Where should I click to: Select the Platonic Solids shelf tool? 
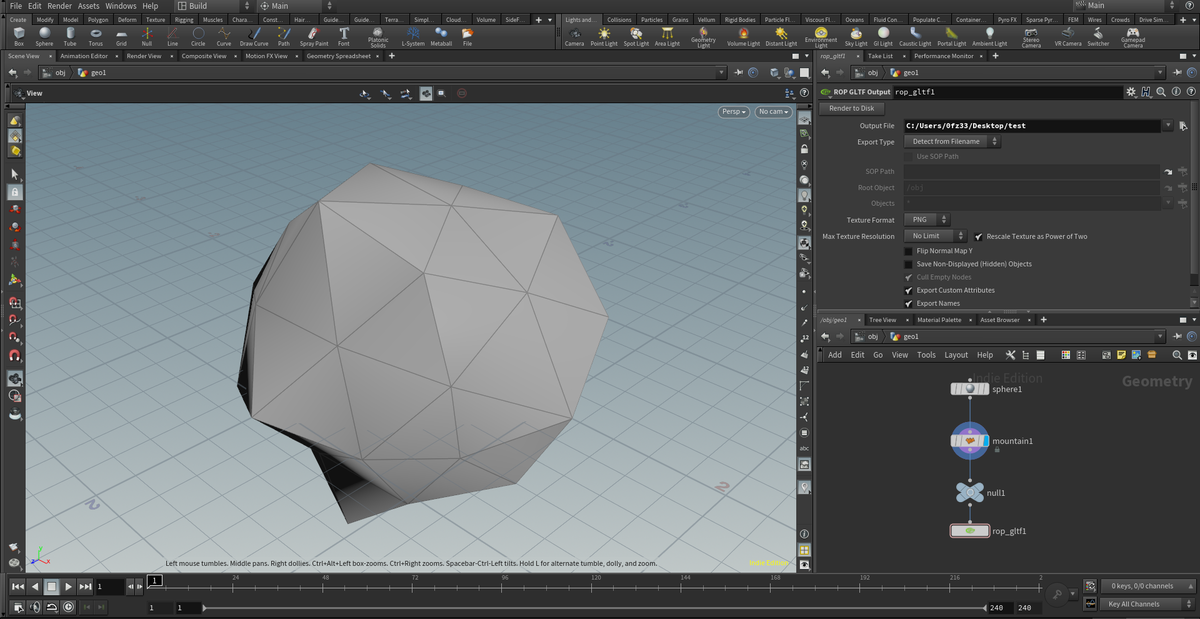point(378,38)
